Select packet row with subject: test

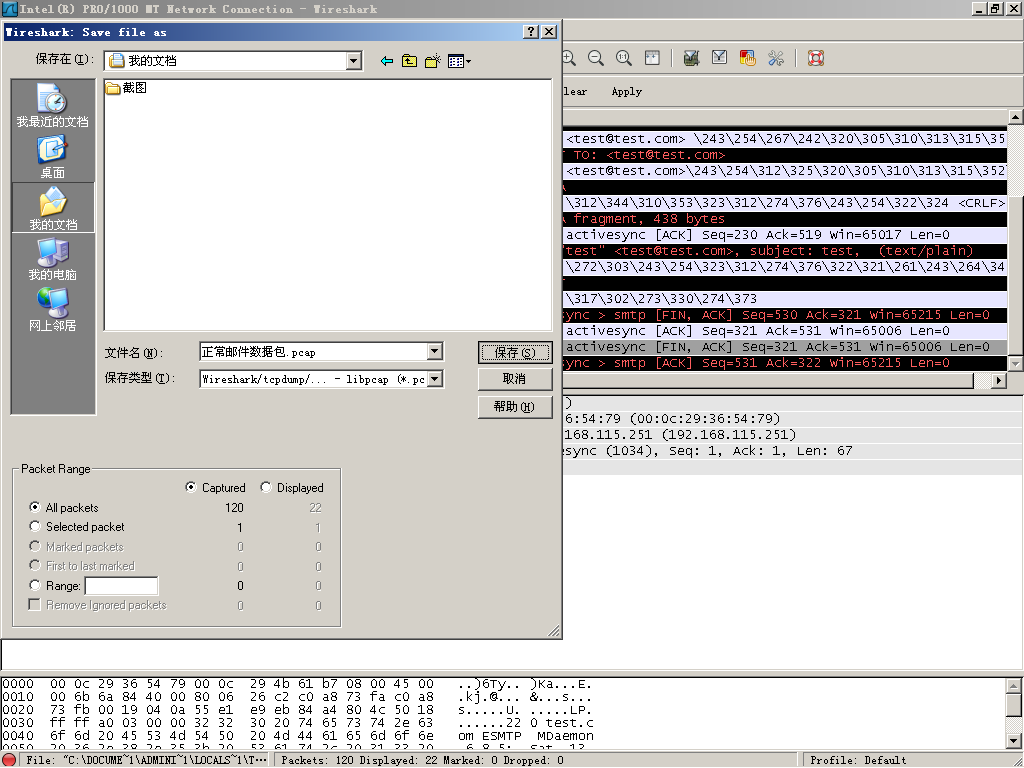click(x=785, y=251)
